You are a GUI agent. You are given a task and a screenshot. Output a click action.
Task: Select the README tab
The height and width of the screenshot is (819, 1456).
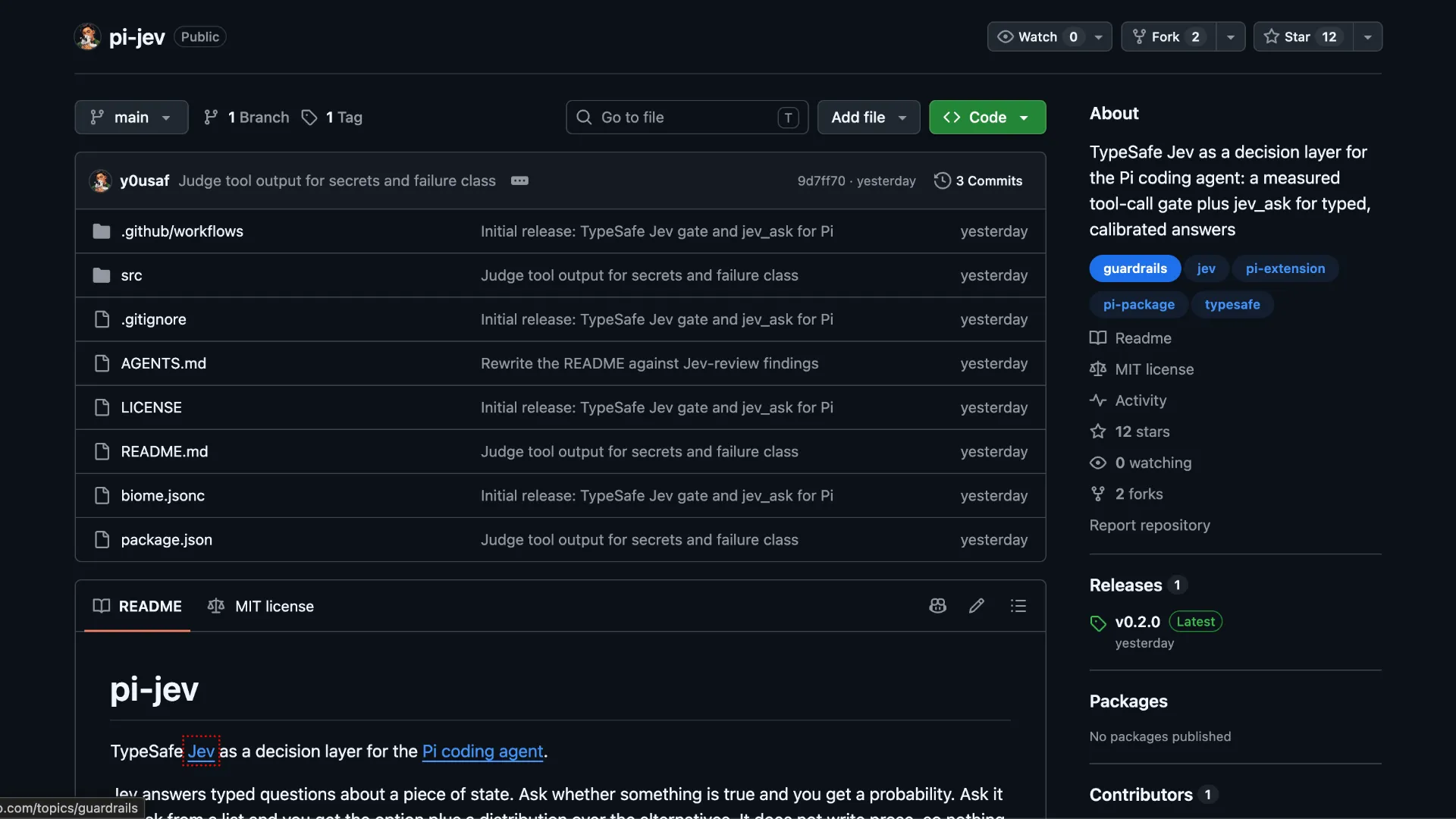coord(137,606)
